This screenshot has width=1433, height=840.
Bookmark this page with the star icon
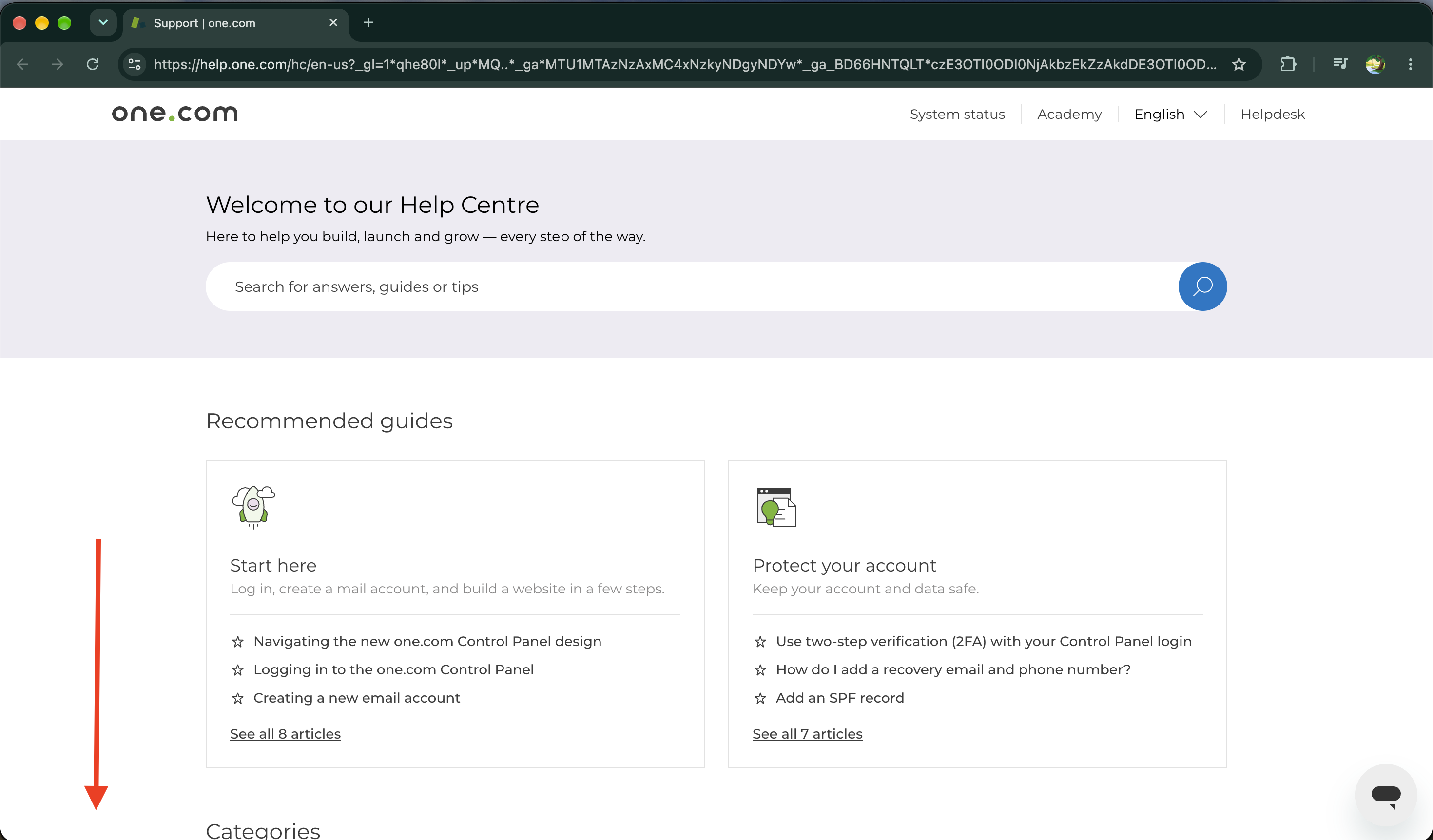tap(1239, 64)
